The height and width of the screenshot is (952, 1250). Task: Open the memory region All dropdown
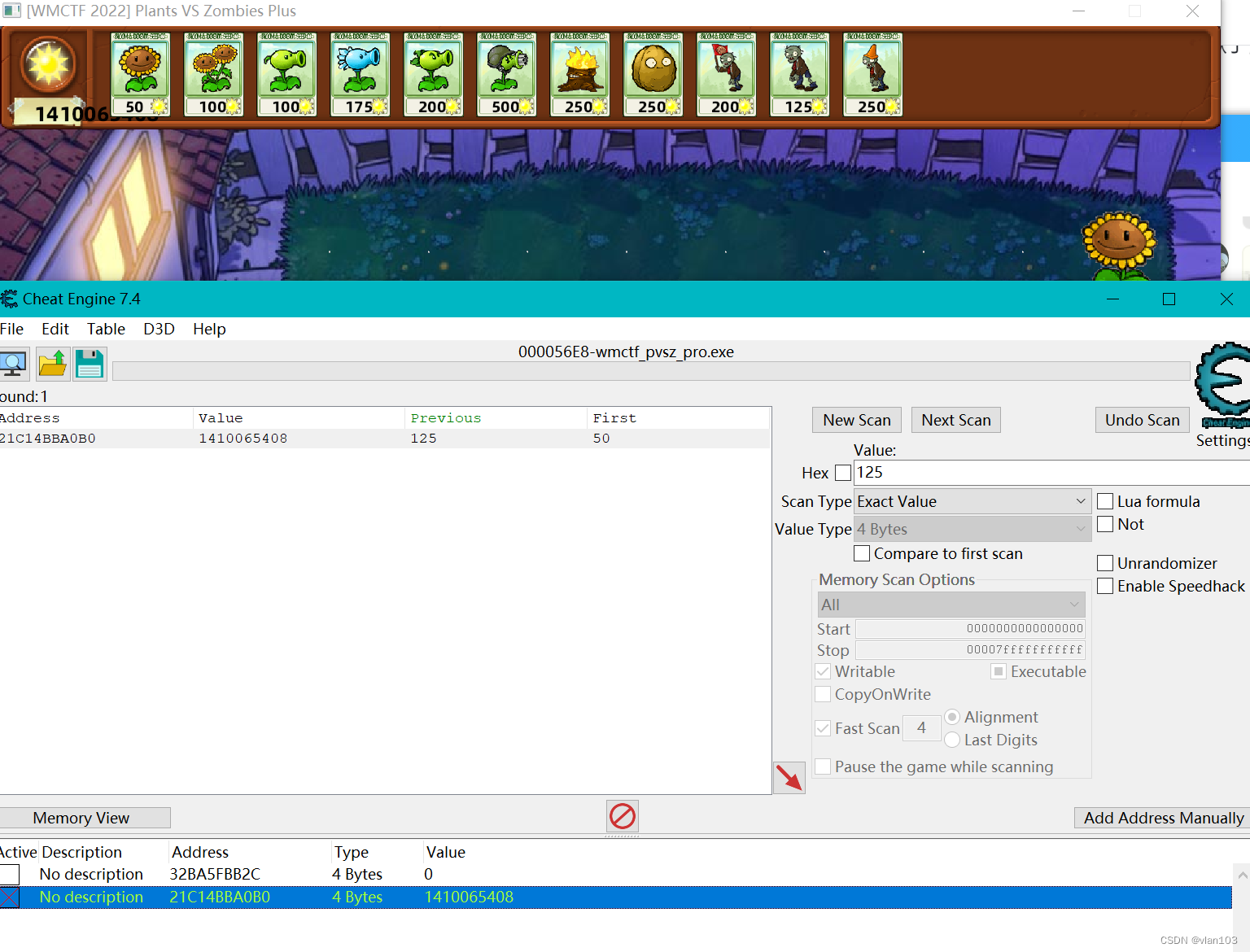[951, 605]
